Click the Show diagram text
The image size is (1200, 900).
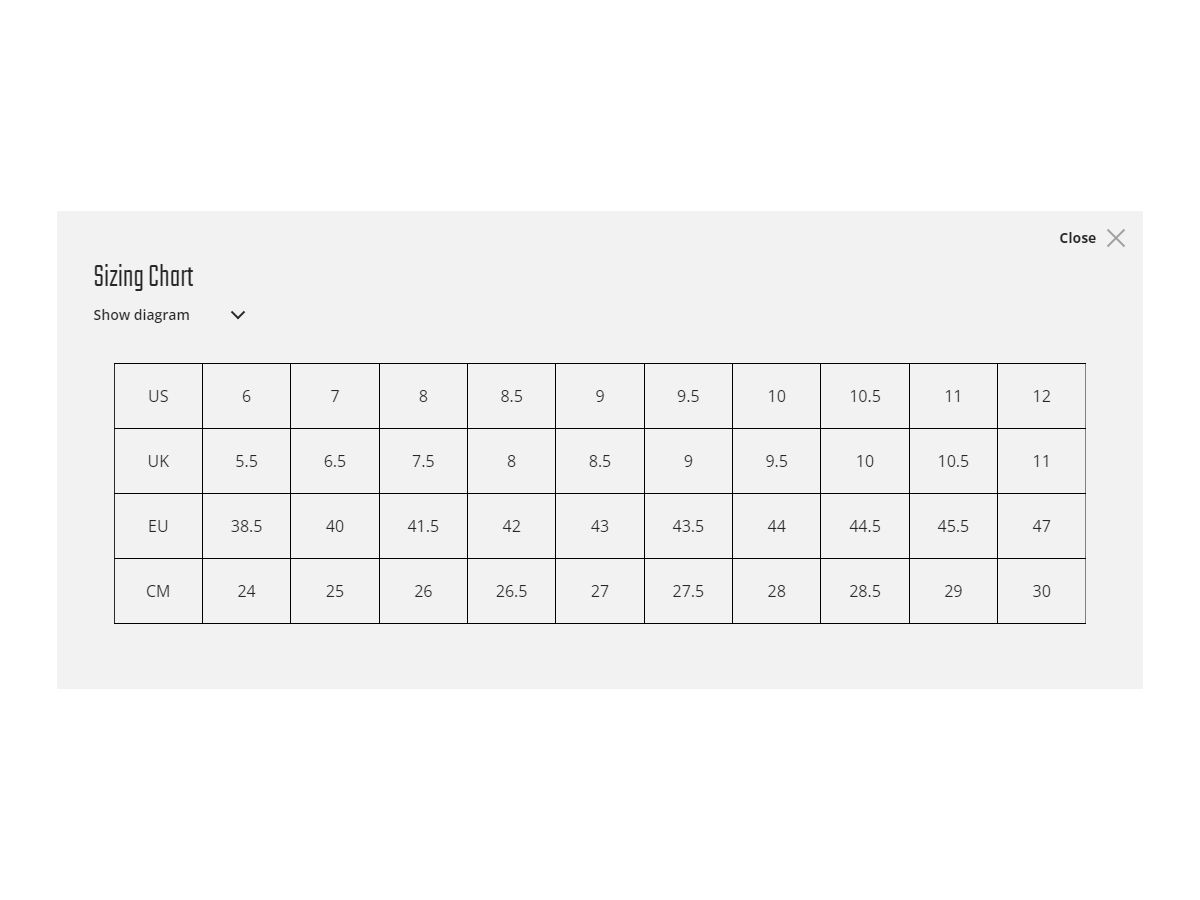pos(141,315)
